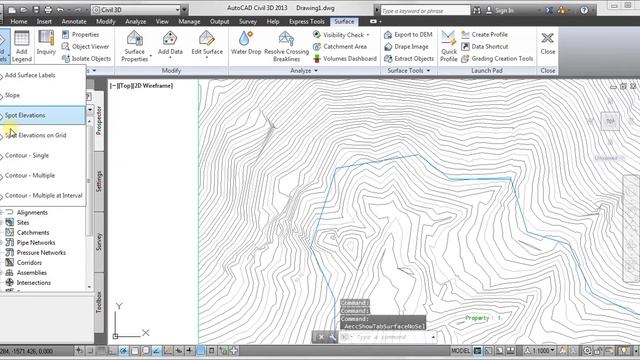Screen dimensions: 640x360
Task: Select Slope label menu entry
Action: click(x=42, y=95)
